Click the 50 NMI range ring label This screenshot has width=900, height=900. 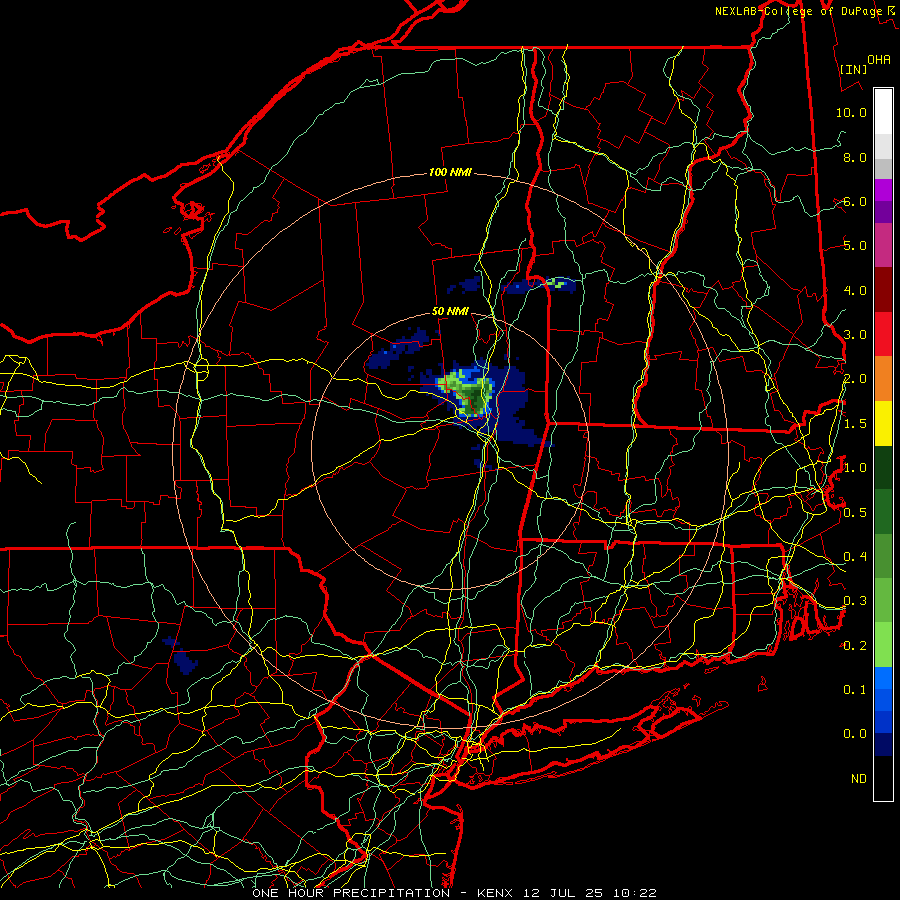click(450, 311)
